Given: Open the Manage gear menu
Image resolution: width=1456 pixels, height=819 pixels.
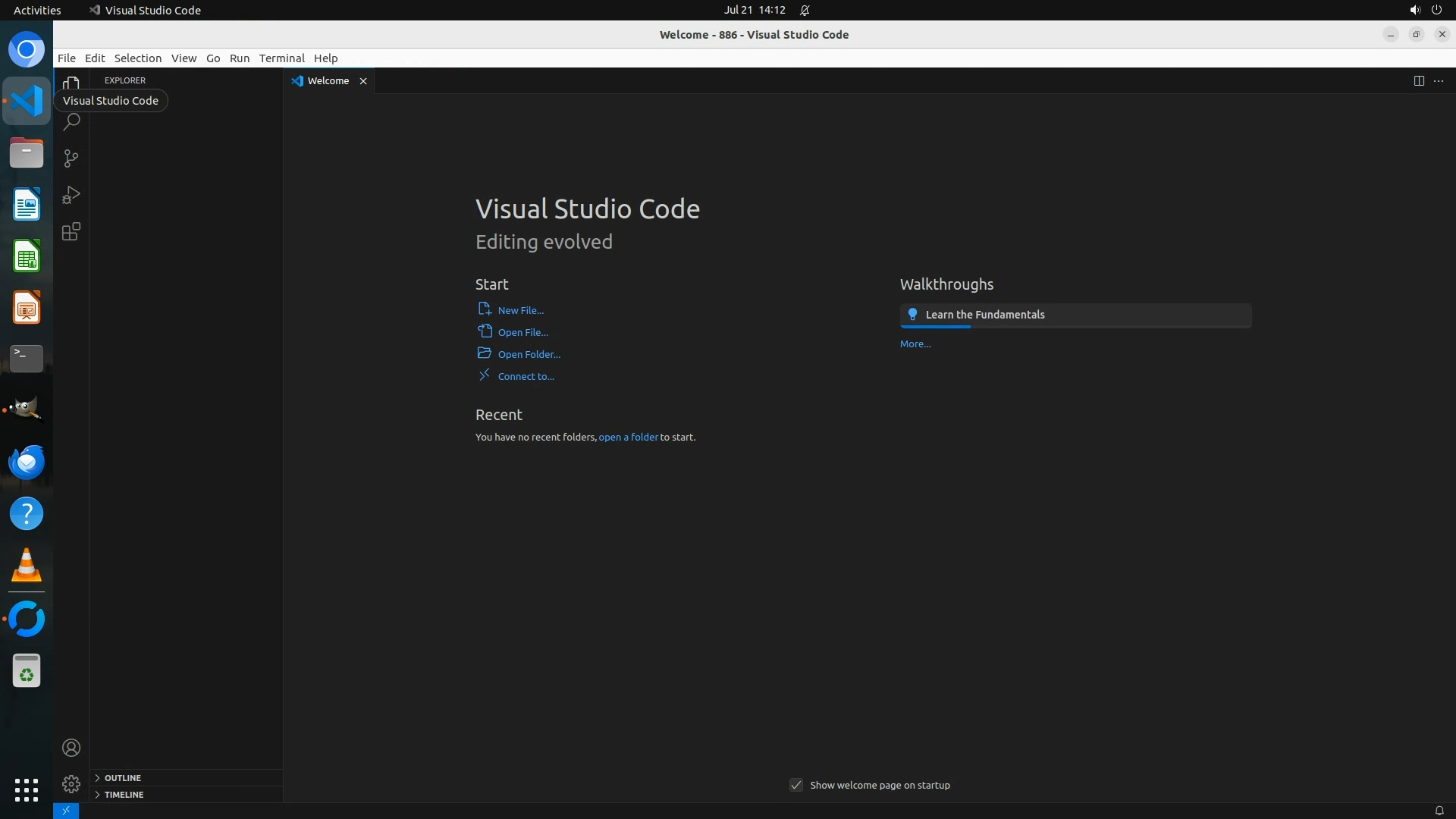Looking at the screenshot, I should pos(71,783).
